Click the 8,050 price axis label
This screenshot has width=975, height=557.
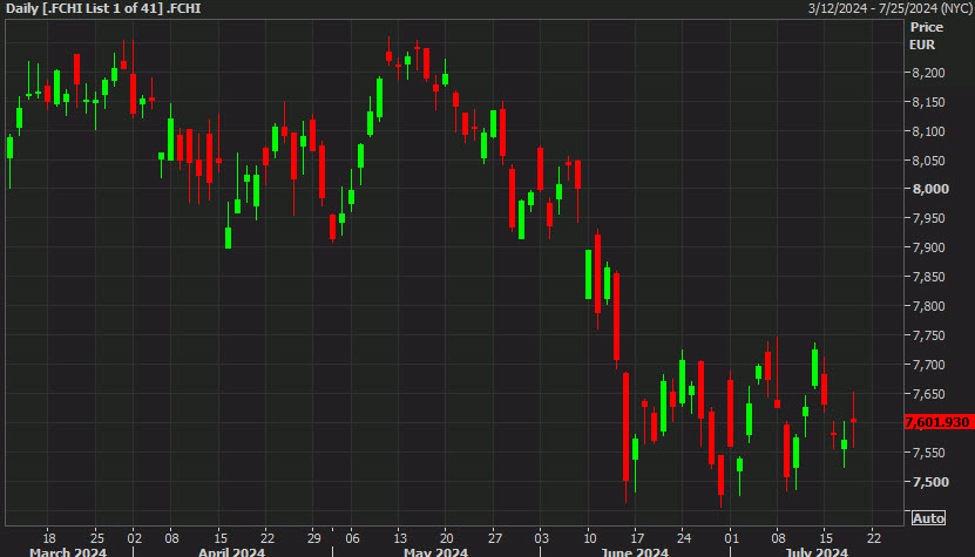pos(928,160)
